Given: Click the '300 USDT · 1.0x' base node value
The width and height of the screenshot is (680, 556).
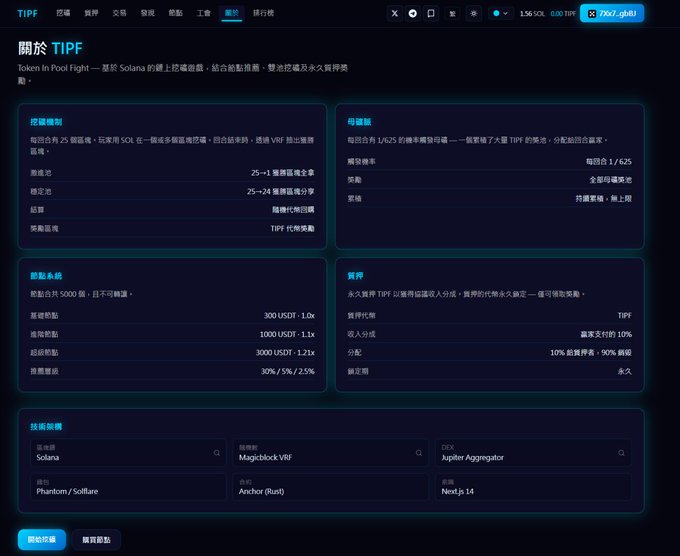Looking at the screenshot, I should [x=289, y=316].
